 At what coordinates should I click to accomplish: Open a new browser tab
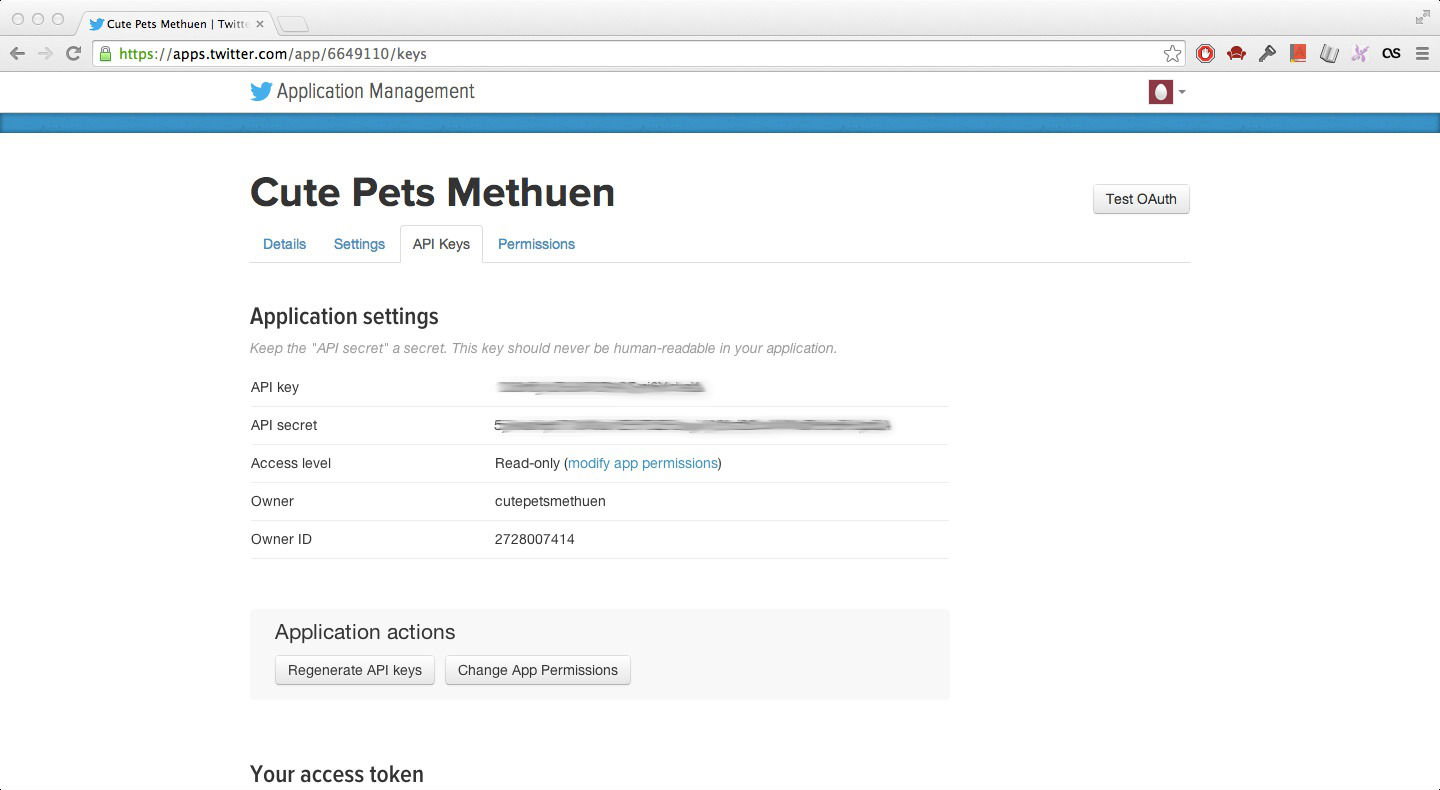pyautogui.click(x=292, y=23)
